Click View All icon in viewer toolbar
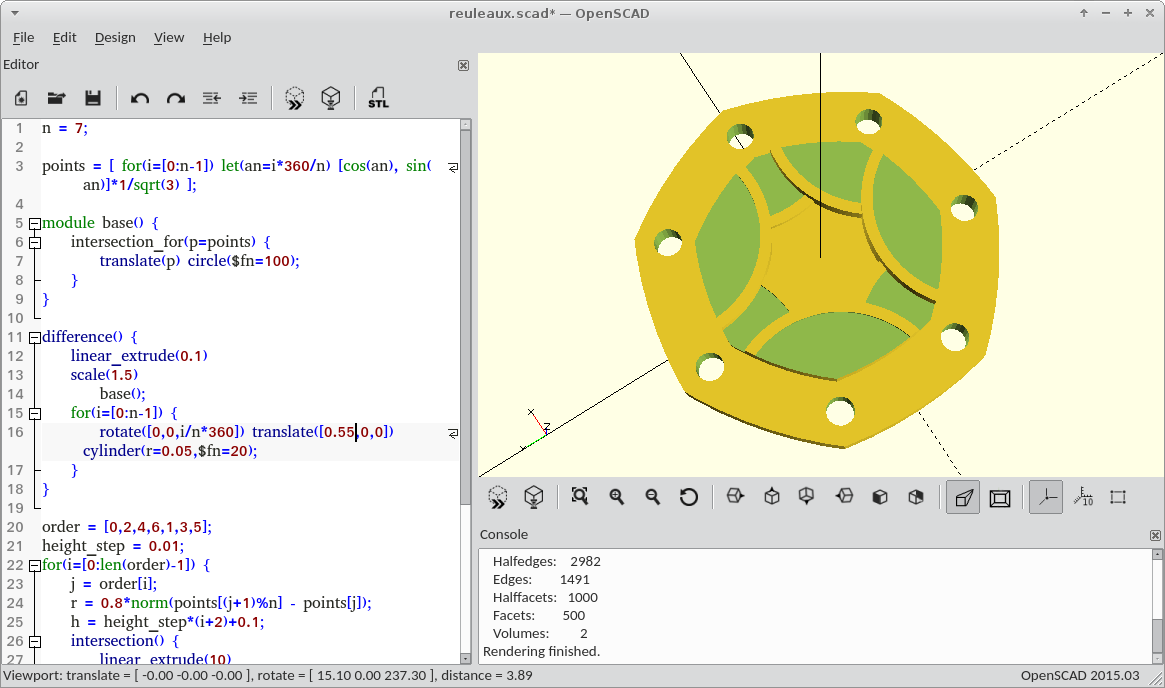This screenshot has height=688, width=1165. click(x=579, y=496)
